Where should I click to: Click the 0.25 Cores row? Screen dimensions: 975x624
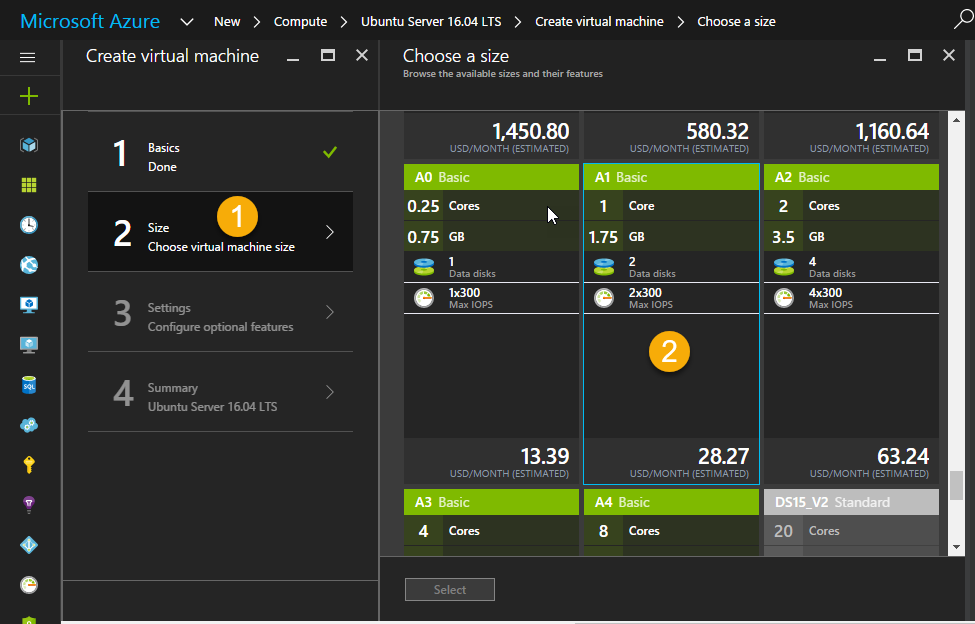coord(491,206)
